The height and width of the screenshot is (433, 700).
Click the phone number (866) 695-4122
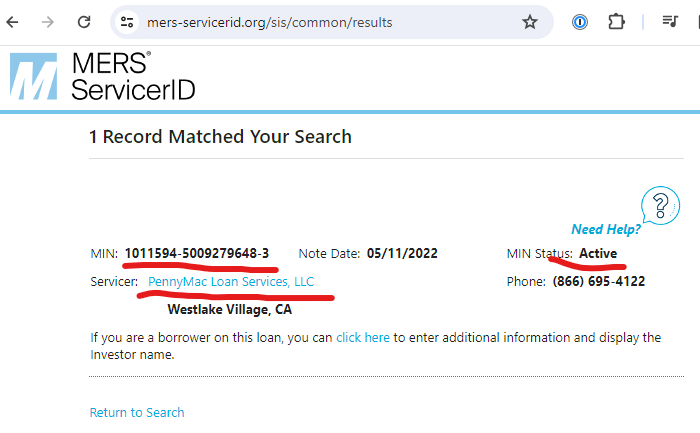[598, 282]
